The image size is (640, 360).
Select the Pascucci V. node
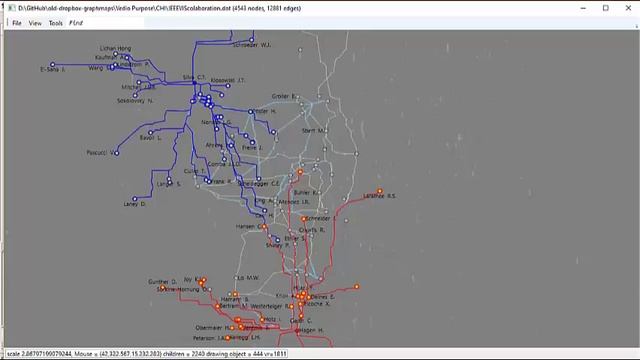coord(117,153)
